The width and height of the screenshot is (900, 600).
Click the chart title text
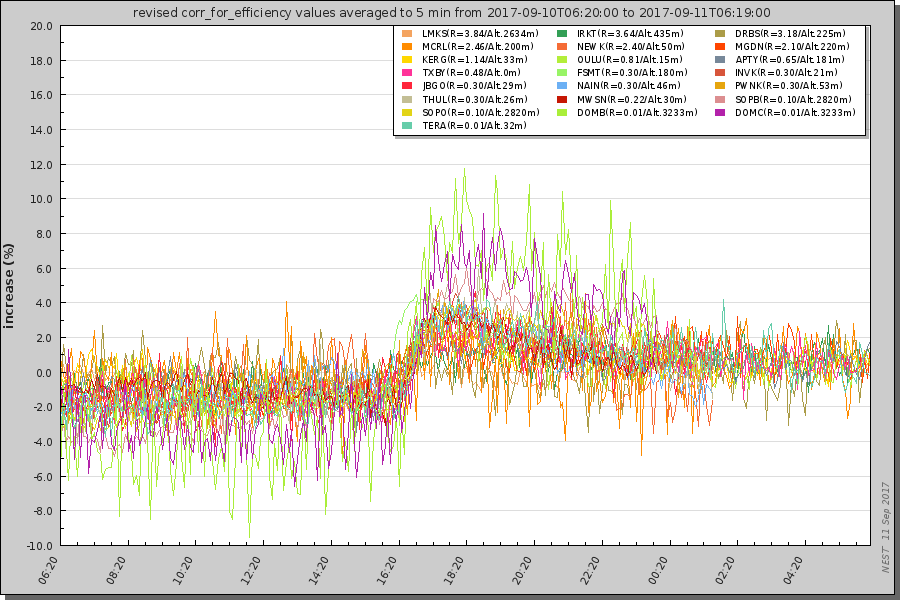[x=451, y=12]
